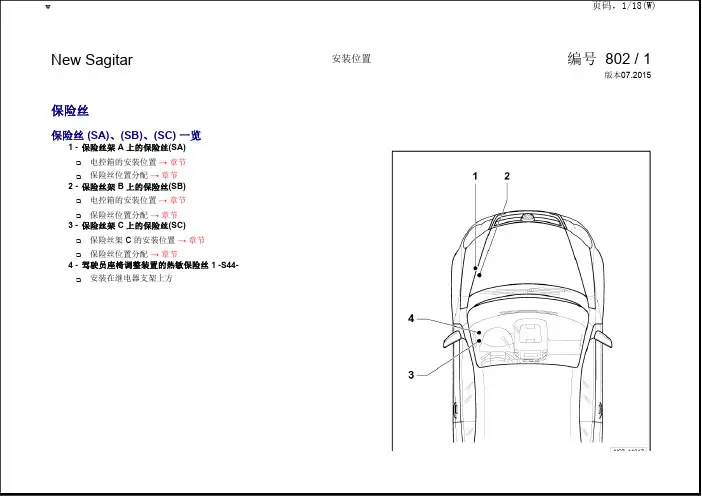Open 章节 link for SA 保险丝位置分配
702x496 pixels.
coord(169,175)
